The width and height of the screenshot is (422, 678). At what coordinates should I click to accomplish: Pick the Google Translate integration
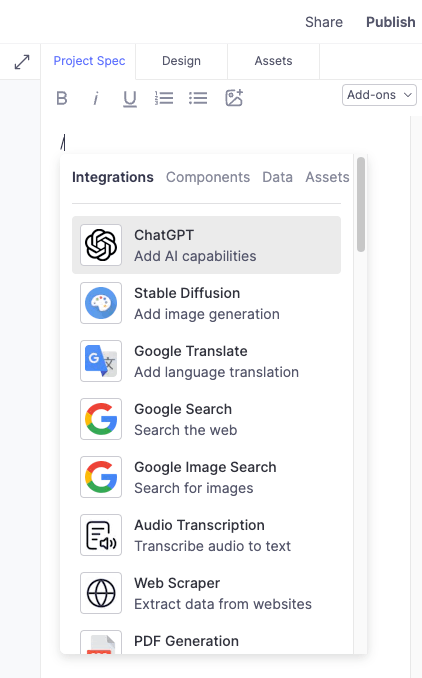click(206, 361)
